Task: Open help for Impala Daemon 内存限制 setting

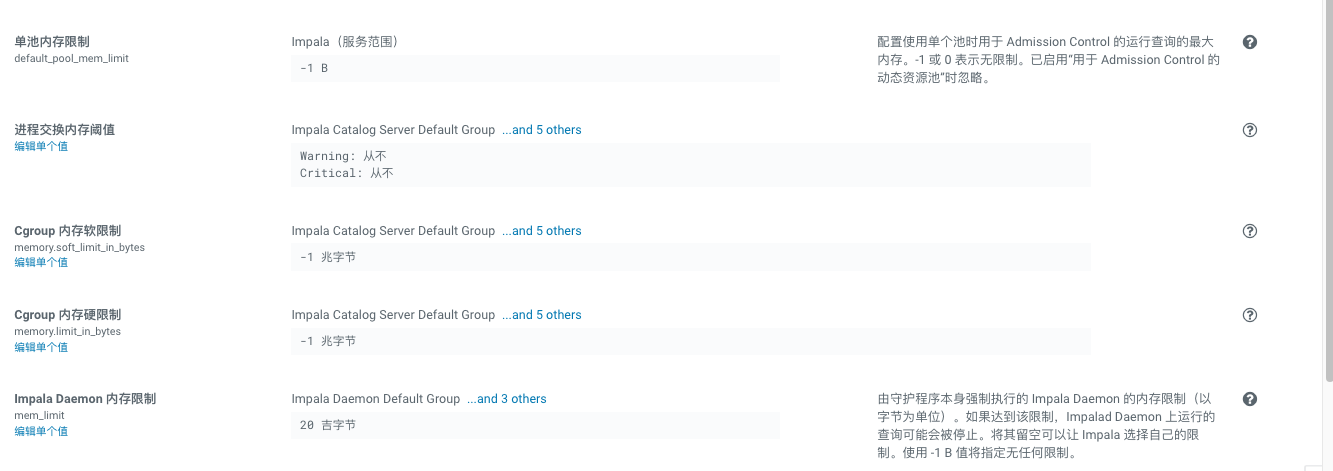Action: coord(1249,399)
